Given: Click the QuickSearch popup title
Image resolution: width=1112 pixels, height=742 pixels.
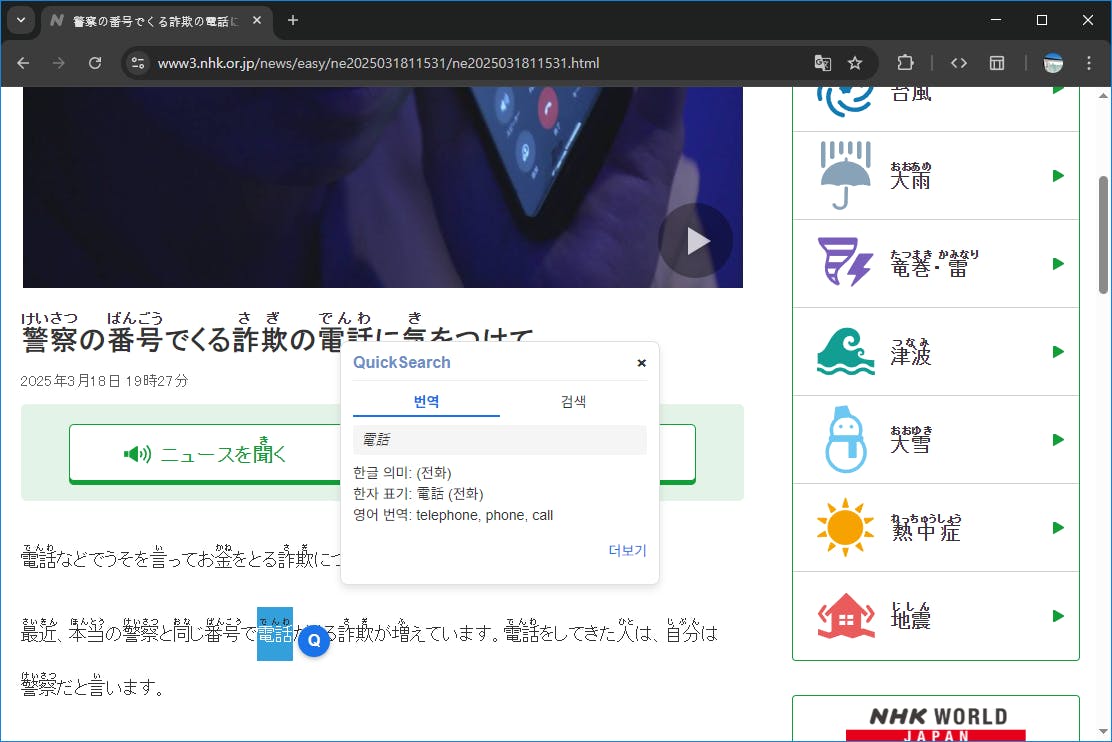Looking at the screenshot, I should tap(401, 362).
